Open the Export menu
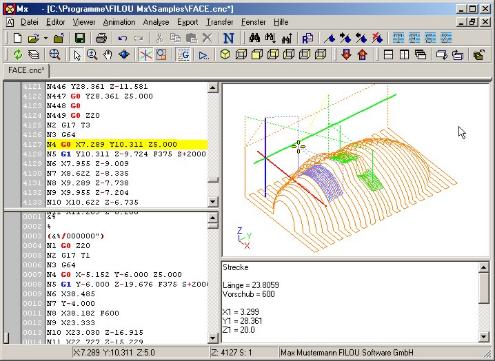This screenshot has height=361, width=495. (188, 22)
